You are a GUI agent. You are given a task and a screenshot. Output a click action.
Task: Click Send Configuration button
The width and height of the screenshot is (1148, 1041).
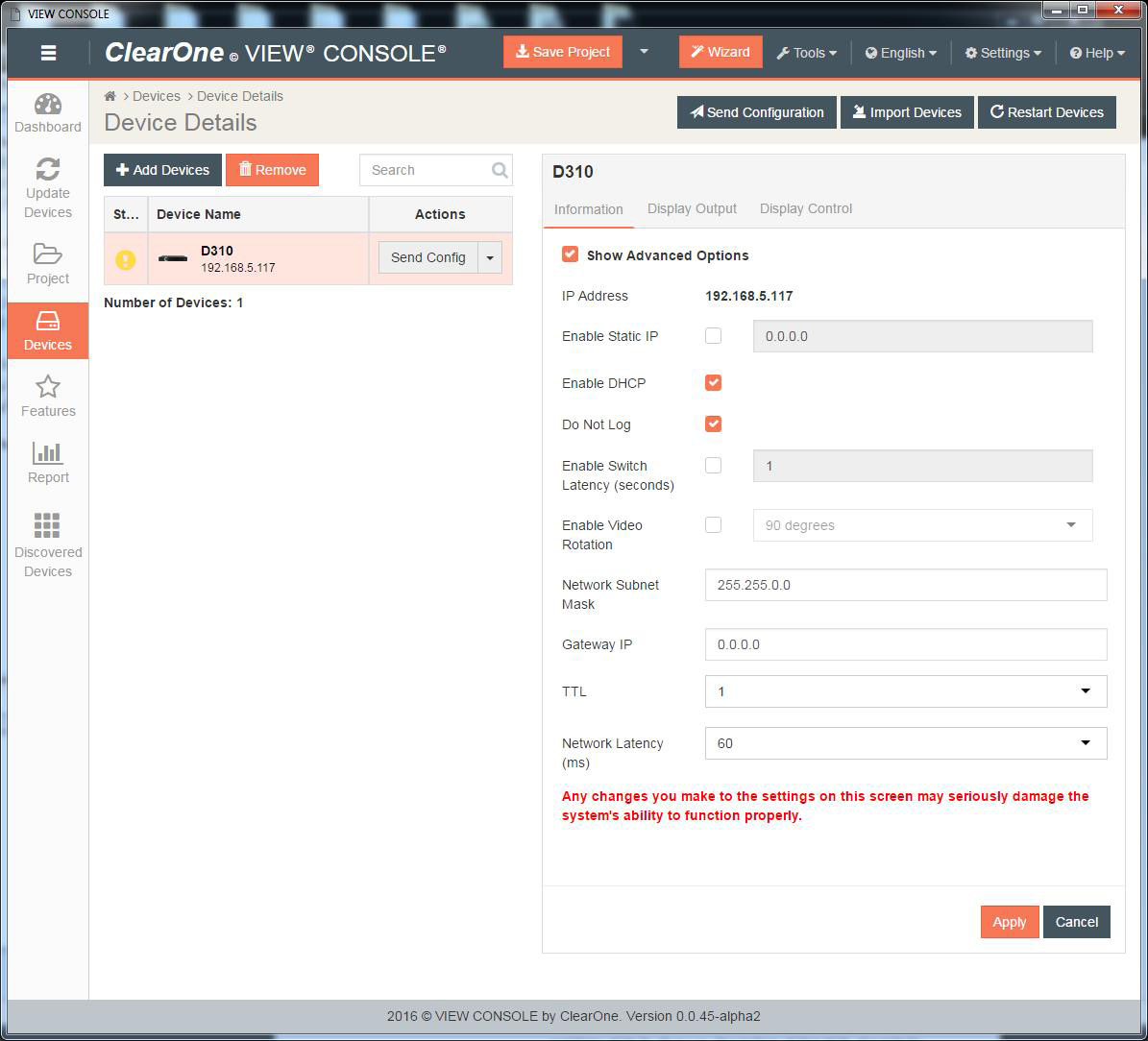[757, 112]
